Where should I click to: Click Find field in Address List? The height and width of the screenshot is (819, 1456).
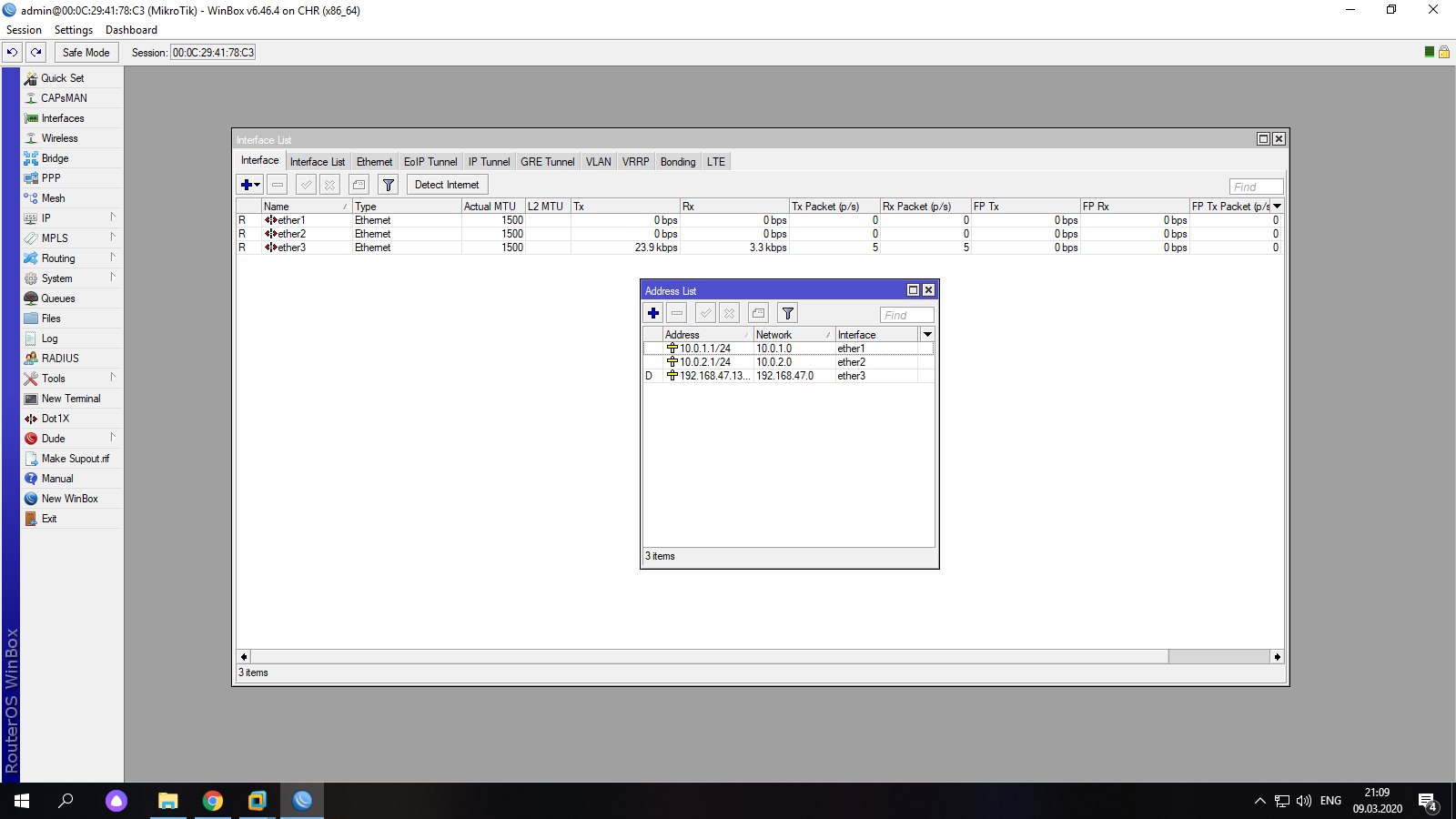tap(906, 315)
